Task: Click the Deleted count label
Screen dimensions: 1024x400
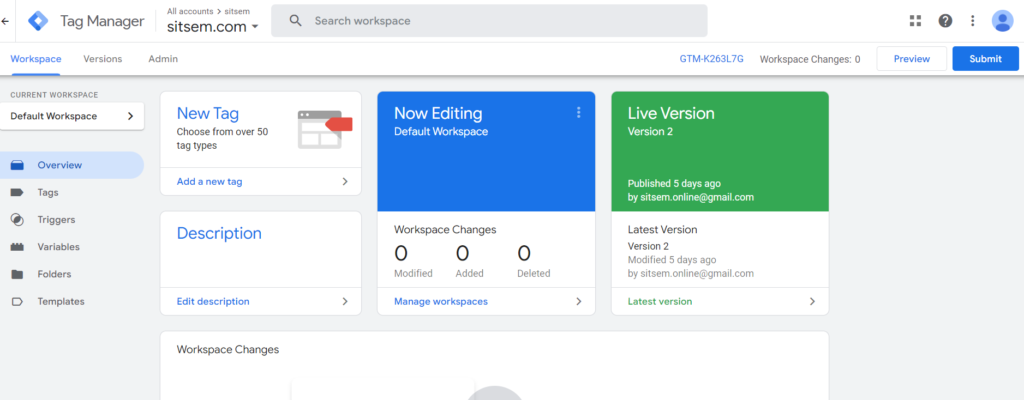Action: tap(534, 273)
